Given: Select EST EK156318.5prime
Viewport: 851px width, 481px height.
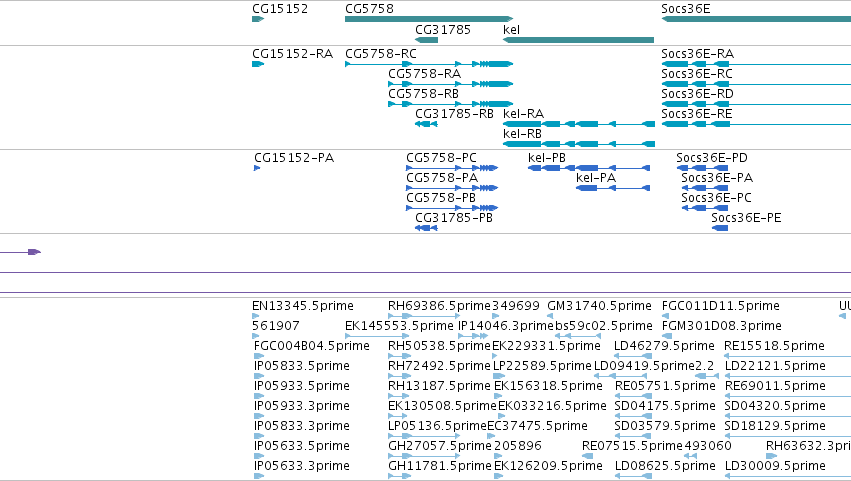Looking at the screenshot, I should [x=548, y=387].
